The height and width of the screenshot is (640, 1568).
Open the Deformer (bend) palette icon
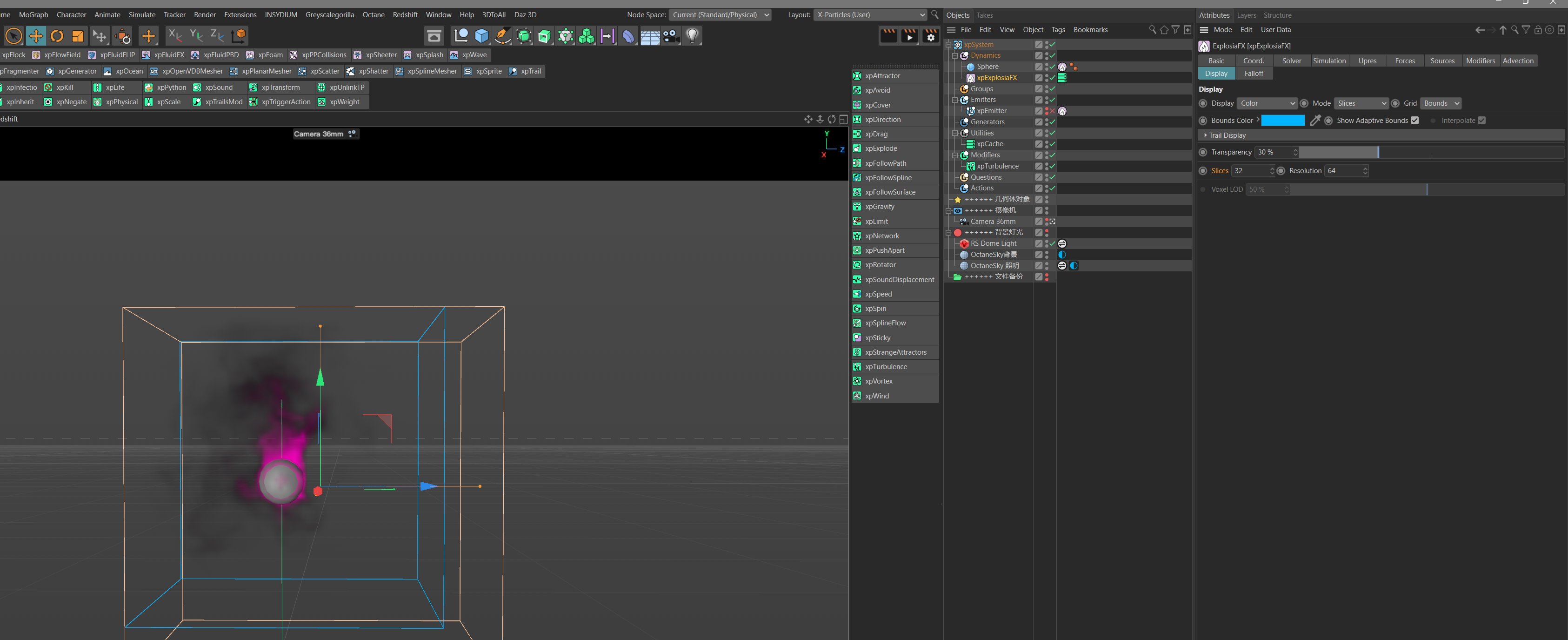628,36
